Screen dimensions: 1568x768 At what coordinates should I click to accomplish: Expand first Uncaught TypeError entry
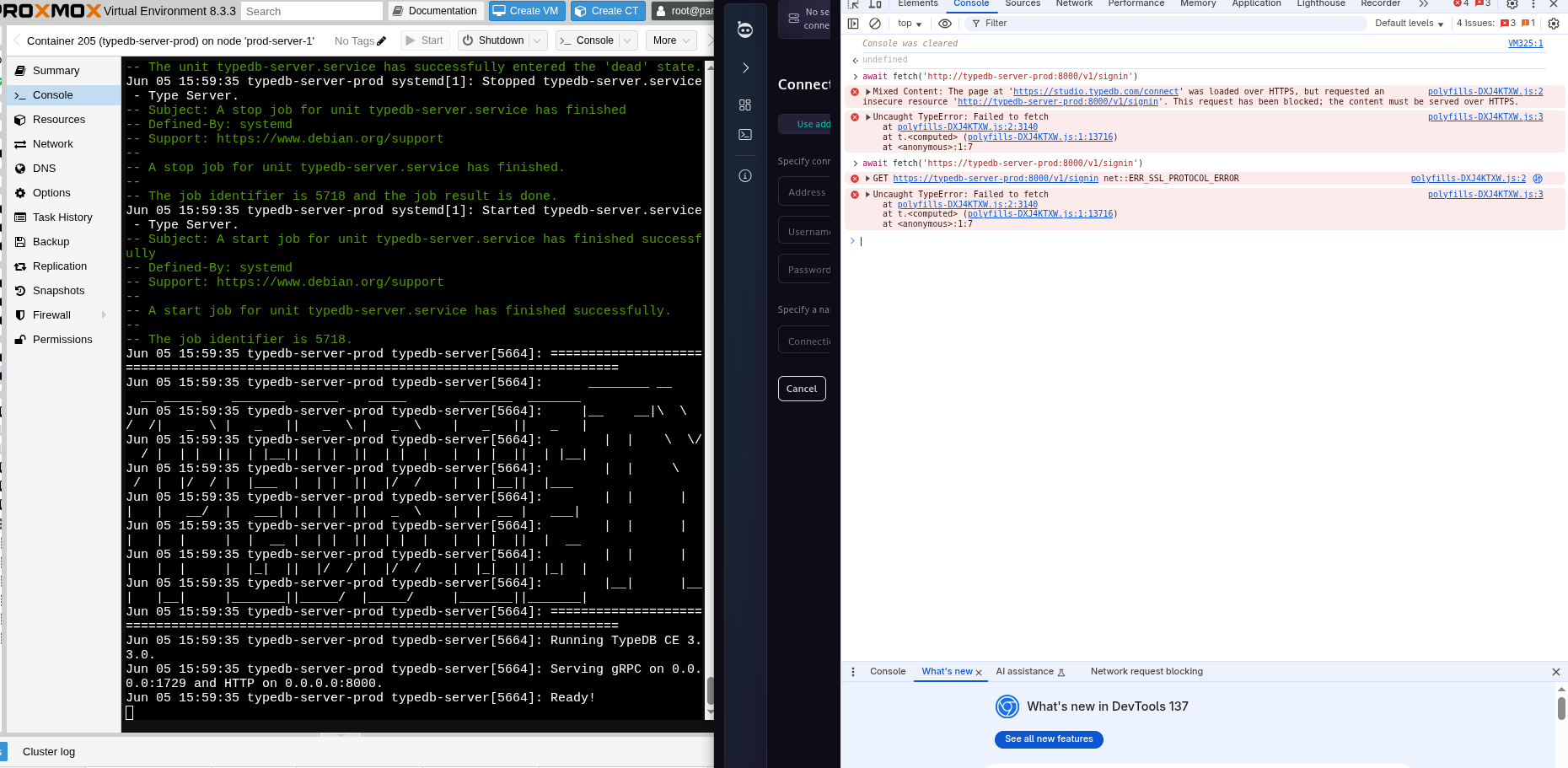pos(867,117)
